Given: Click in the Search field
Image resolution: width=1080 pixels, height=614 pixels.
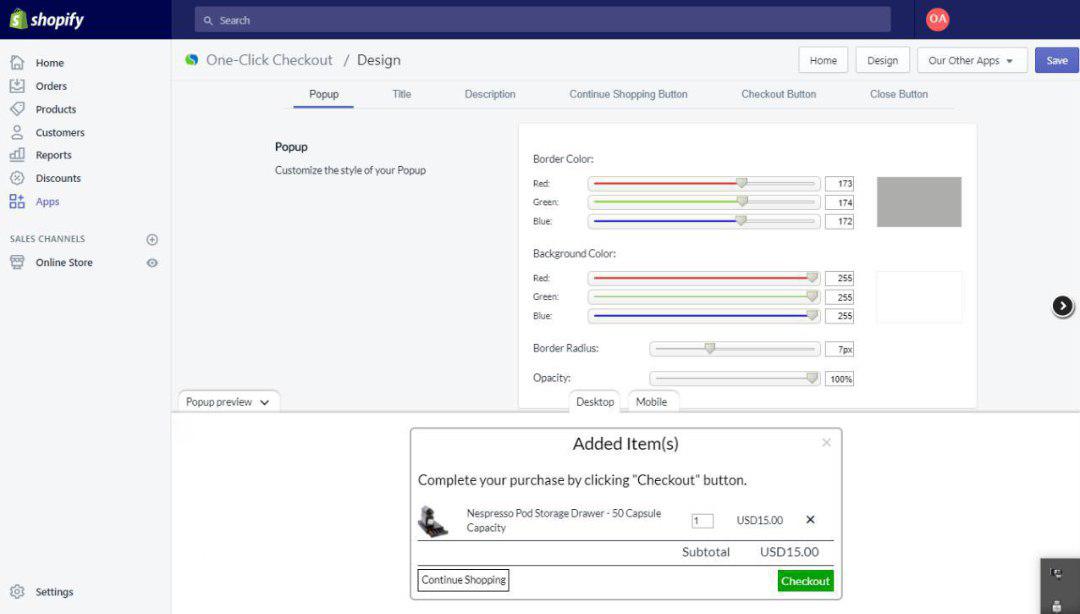Looking at the screenshot, I should coord(543,20).
